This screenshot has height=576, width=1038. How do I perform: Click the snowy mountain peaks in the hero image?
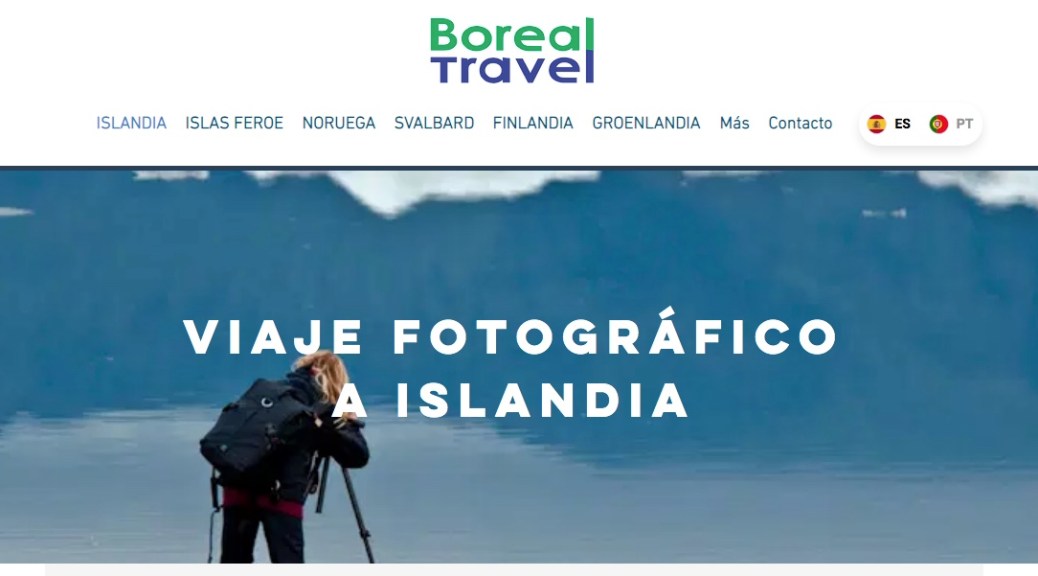point(463,189)
